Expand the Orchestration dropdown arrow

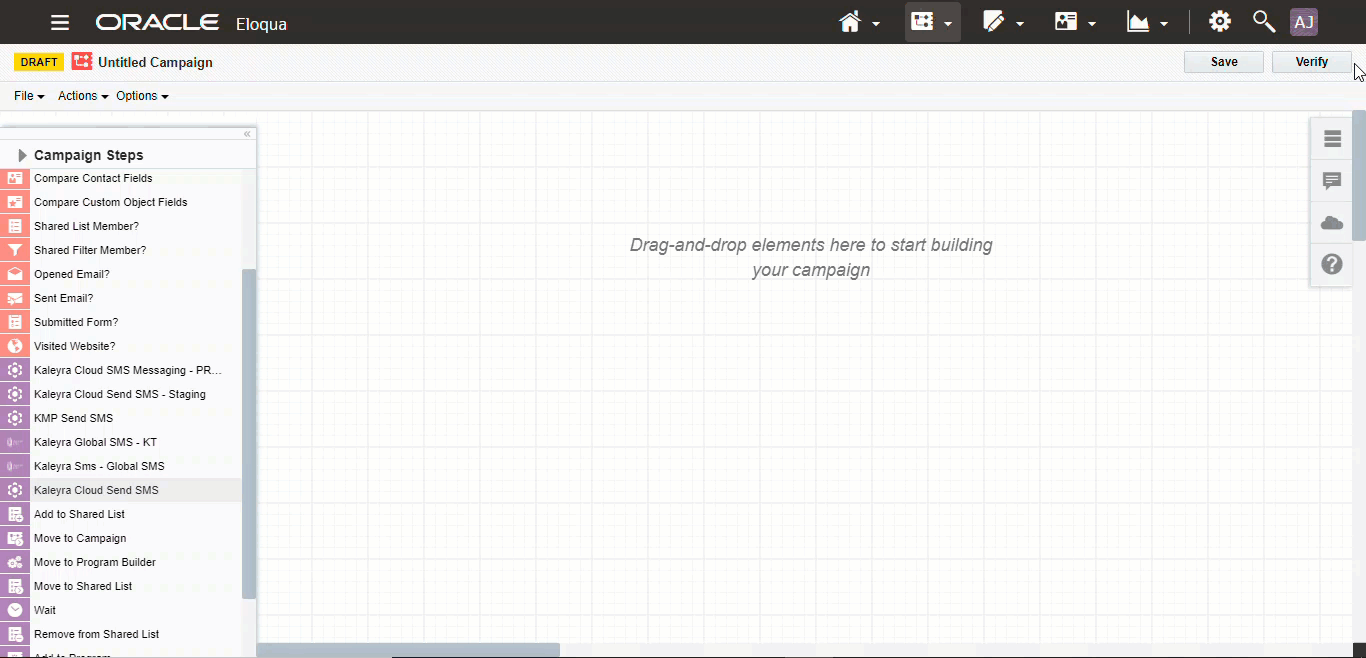pyautogui.click(x=947, y=24)
